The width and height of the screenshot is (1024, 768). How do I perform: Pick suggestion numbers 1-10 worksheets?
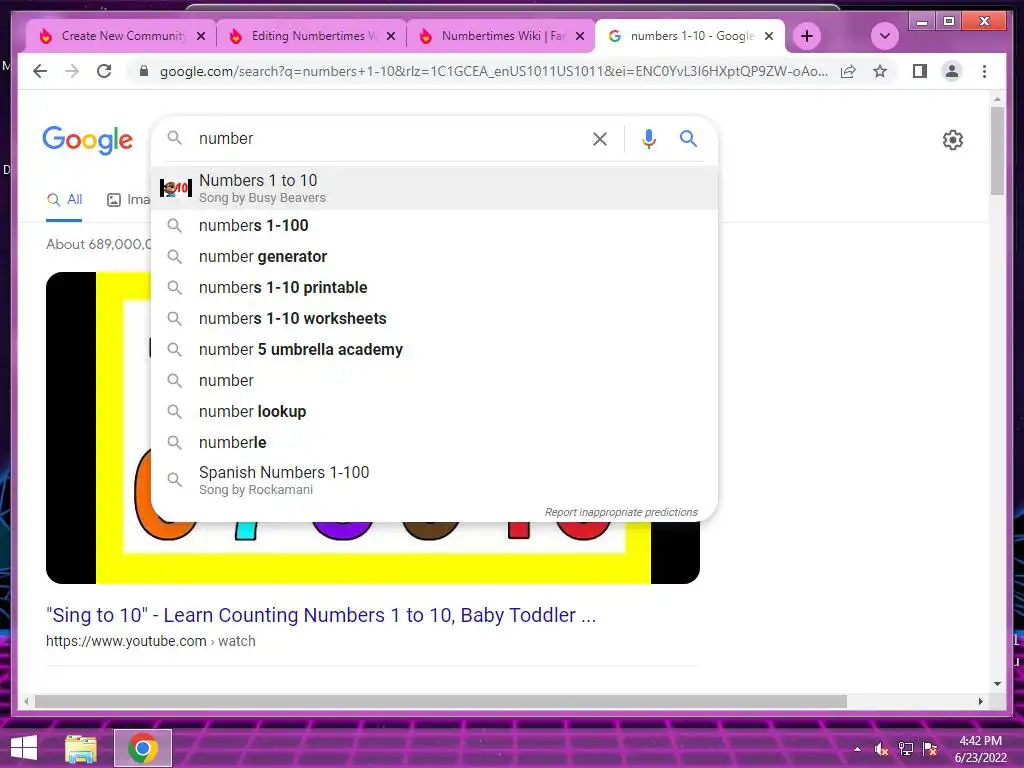[x=434, y=319]
